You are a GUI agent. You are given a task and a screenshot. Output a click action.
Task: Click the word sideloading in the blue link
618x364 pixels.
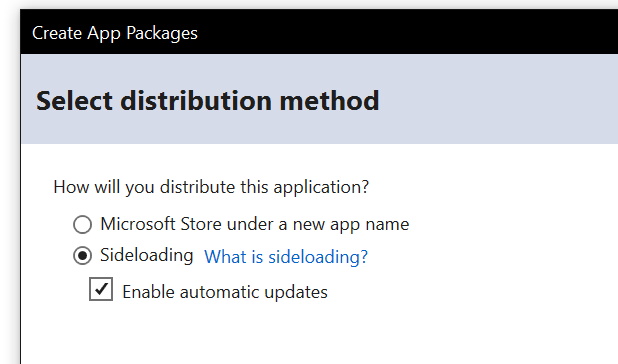pos(318,257)
